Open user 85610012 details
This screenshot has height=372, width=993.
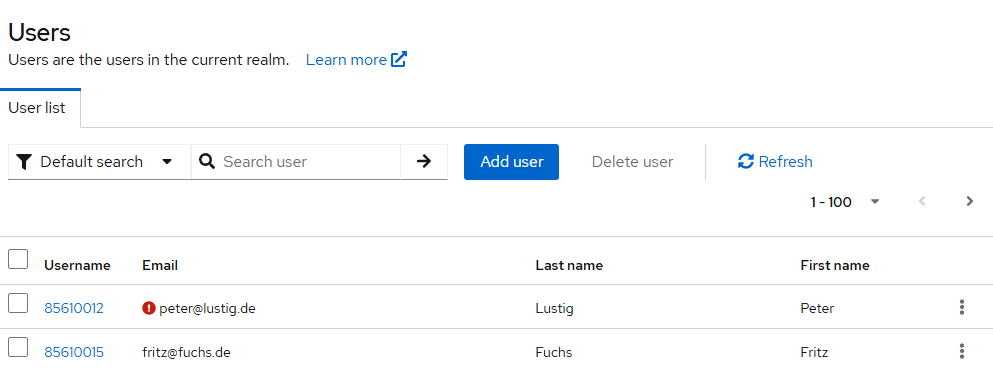73,309
